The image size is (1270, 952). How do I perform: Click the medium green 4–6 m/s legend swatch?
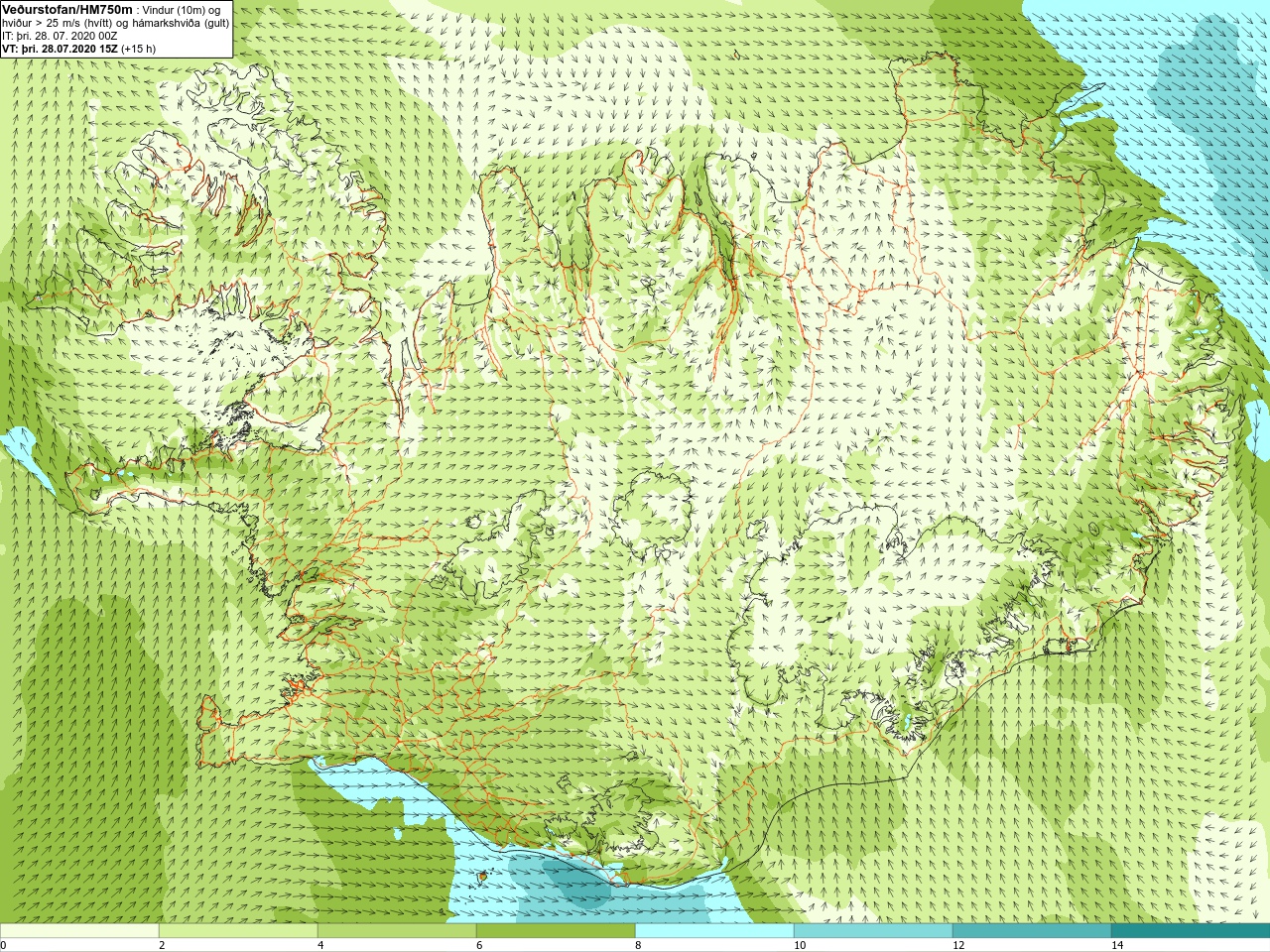tap(397, 931)
